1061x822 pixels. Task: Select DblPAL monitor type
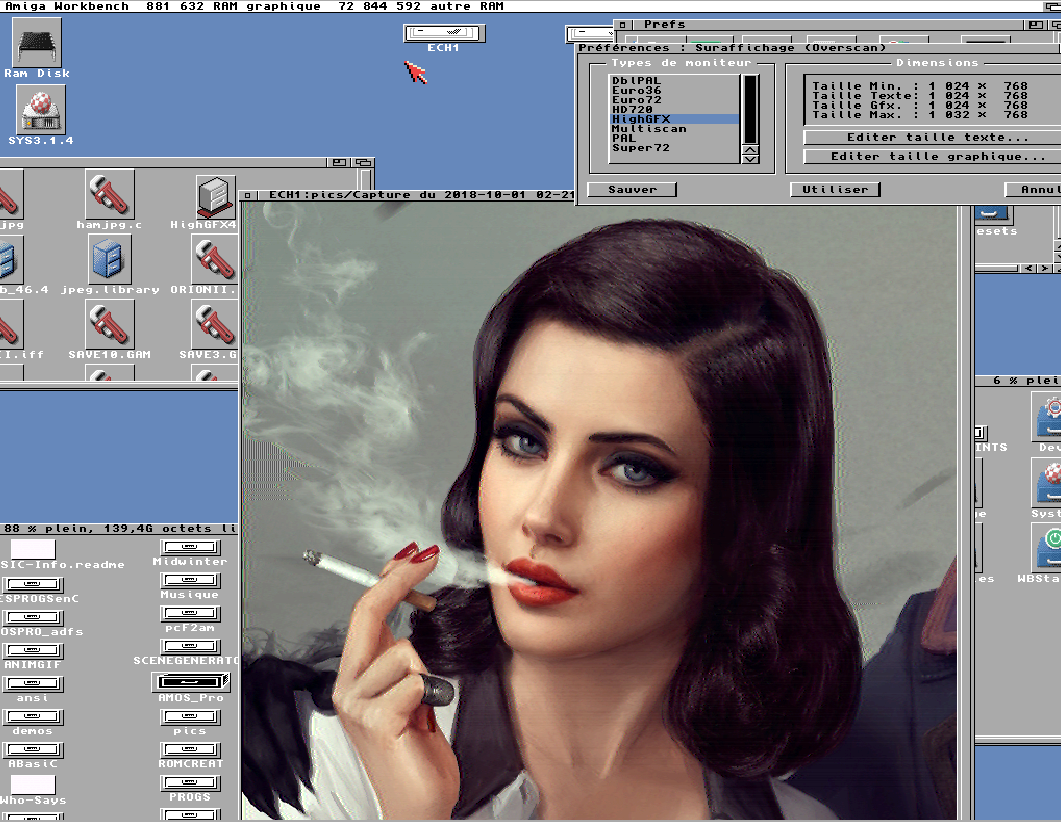pyautogui.click(x=674, y=81)
